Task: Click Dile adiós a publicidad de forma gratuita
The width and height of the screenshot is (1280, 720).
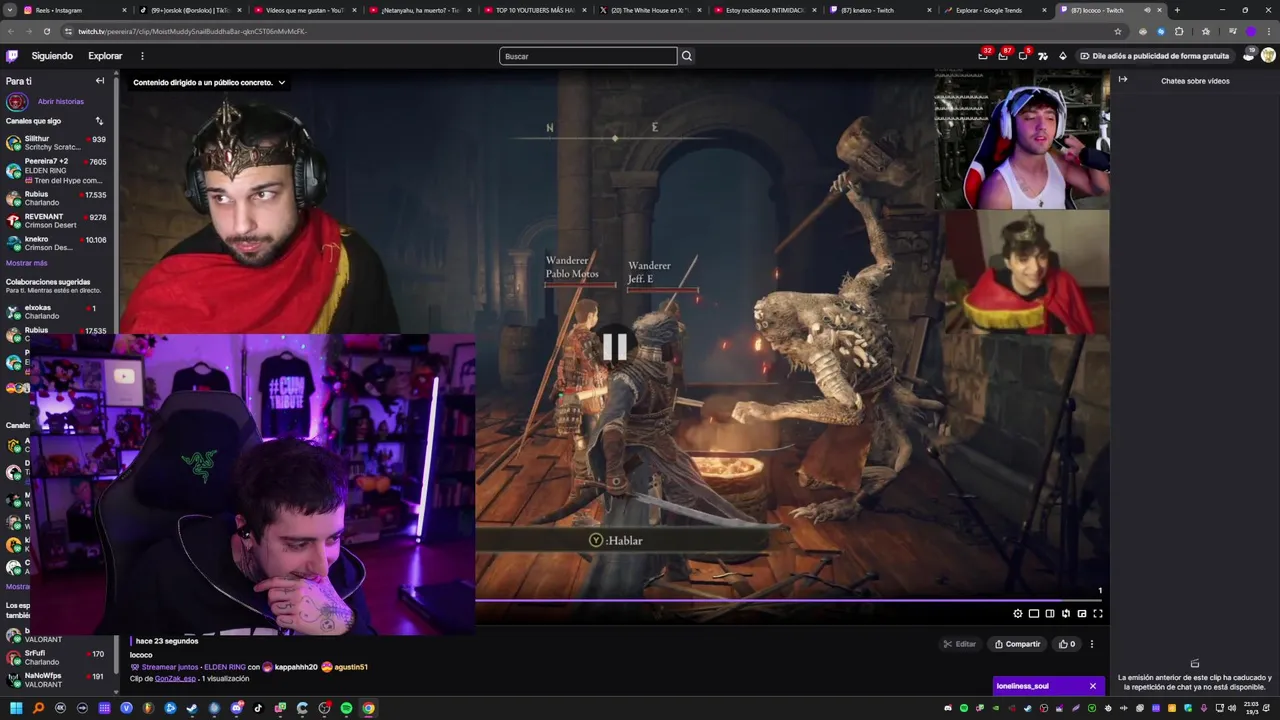Action: tap(1155, 56)
